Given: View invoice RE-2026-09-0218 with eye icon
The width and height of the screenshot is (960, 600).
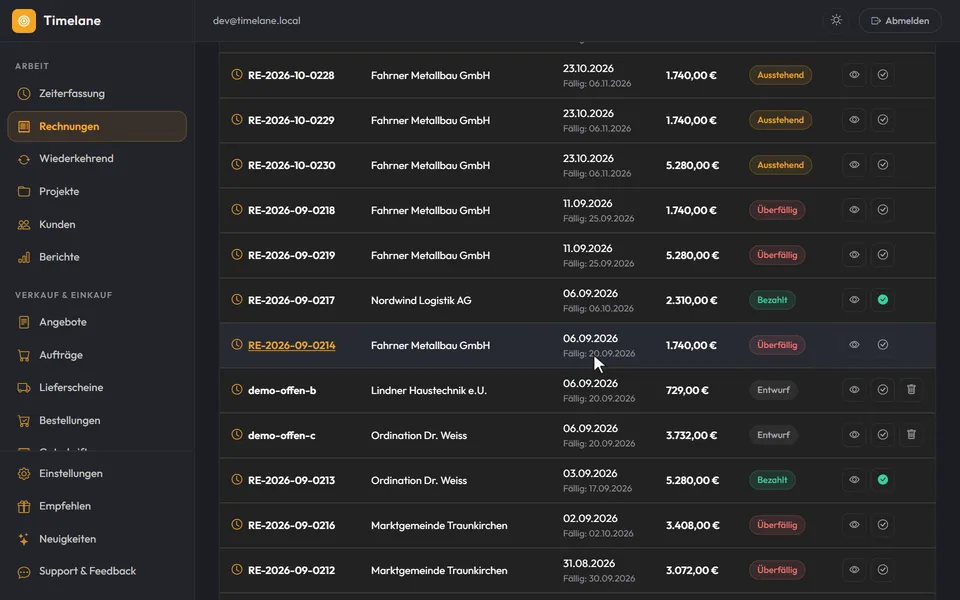Looking at the screenshot, I should coord(854,210).
